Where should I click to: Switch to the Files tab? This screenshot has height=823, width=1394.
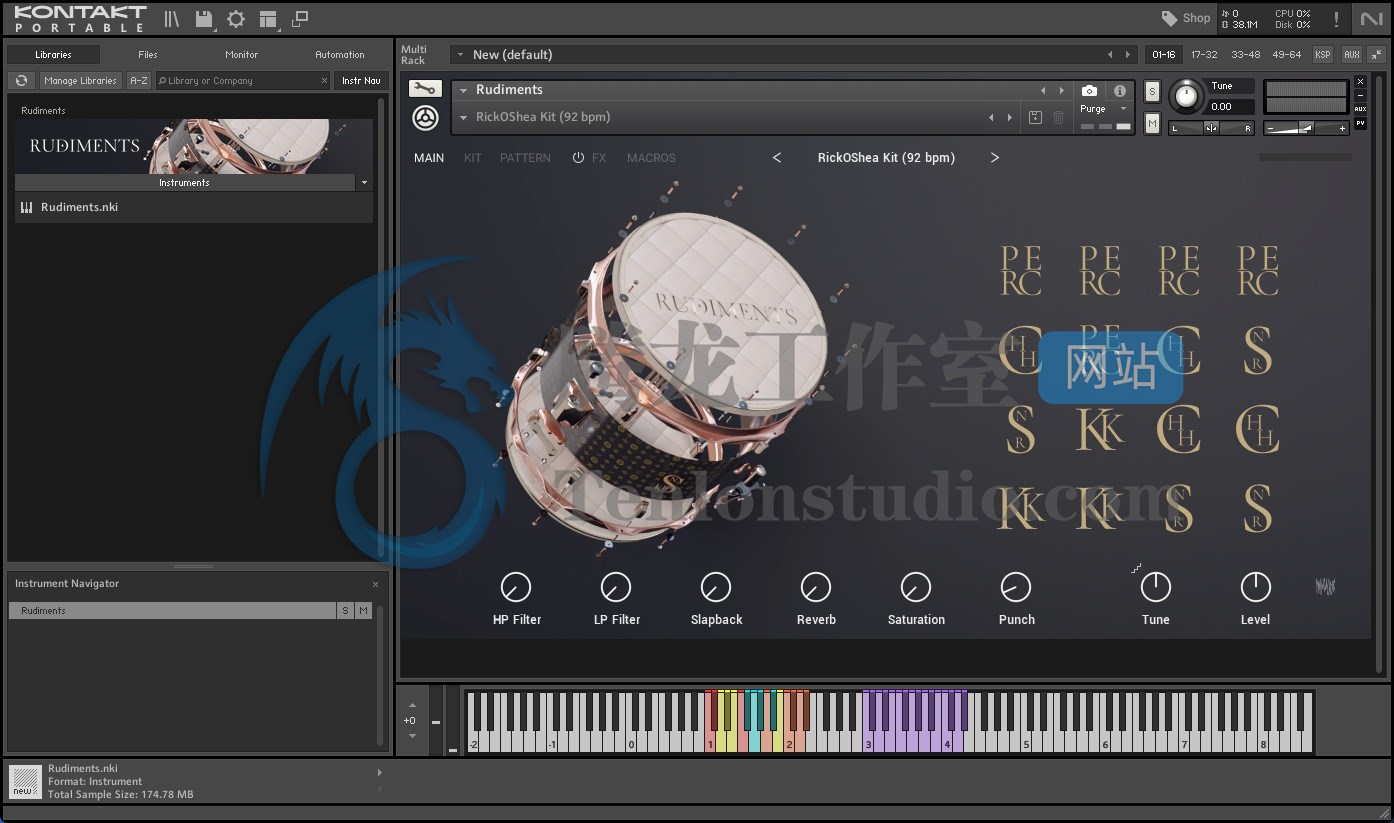[x=148, y=55]
